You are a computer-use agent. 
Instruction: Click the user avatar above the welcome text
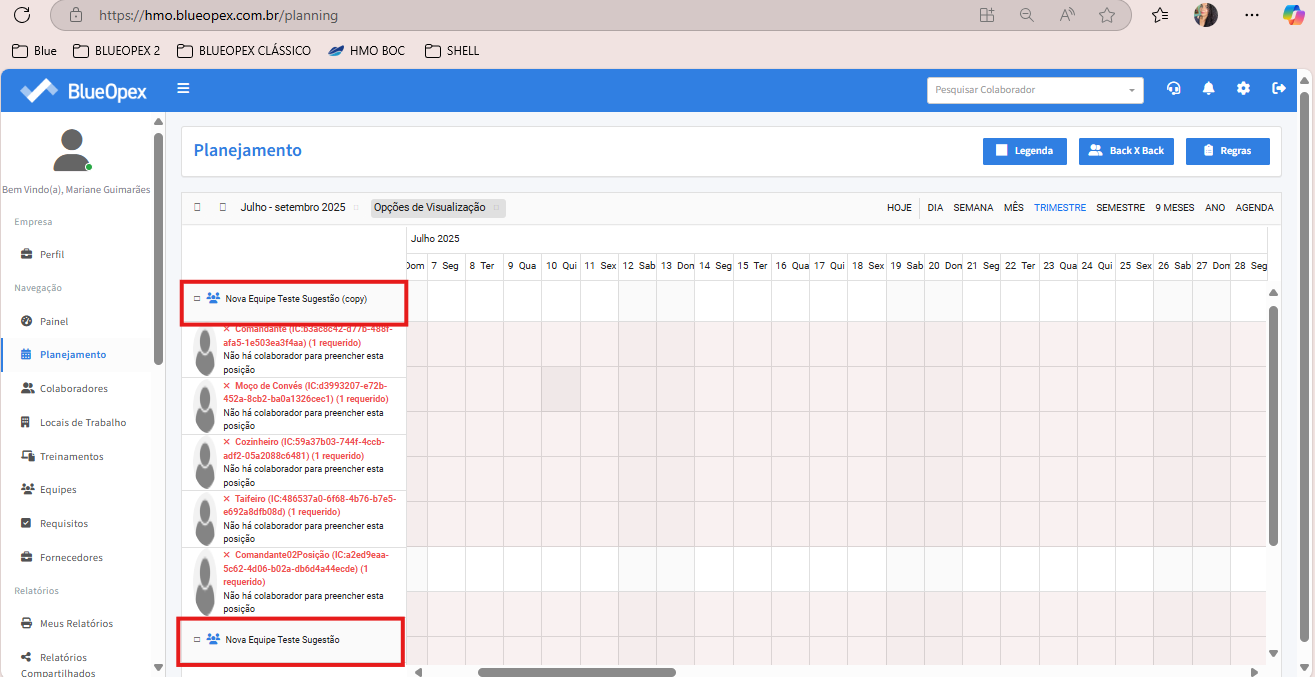click(x=70, y=150)
